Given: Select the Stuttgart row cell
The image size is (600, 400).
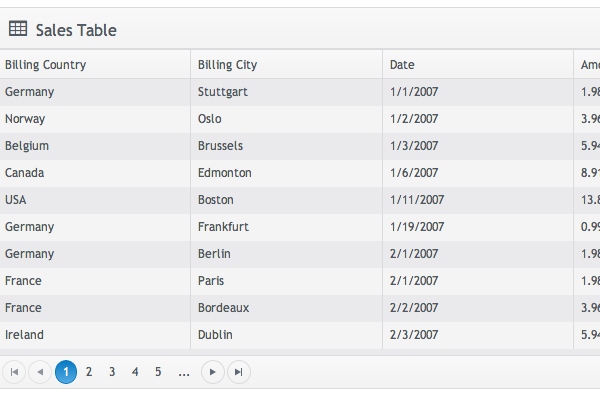Looking at the screenshot, I should click(222, 92).
